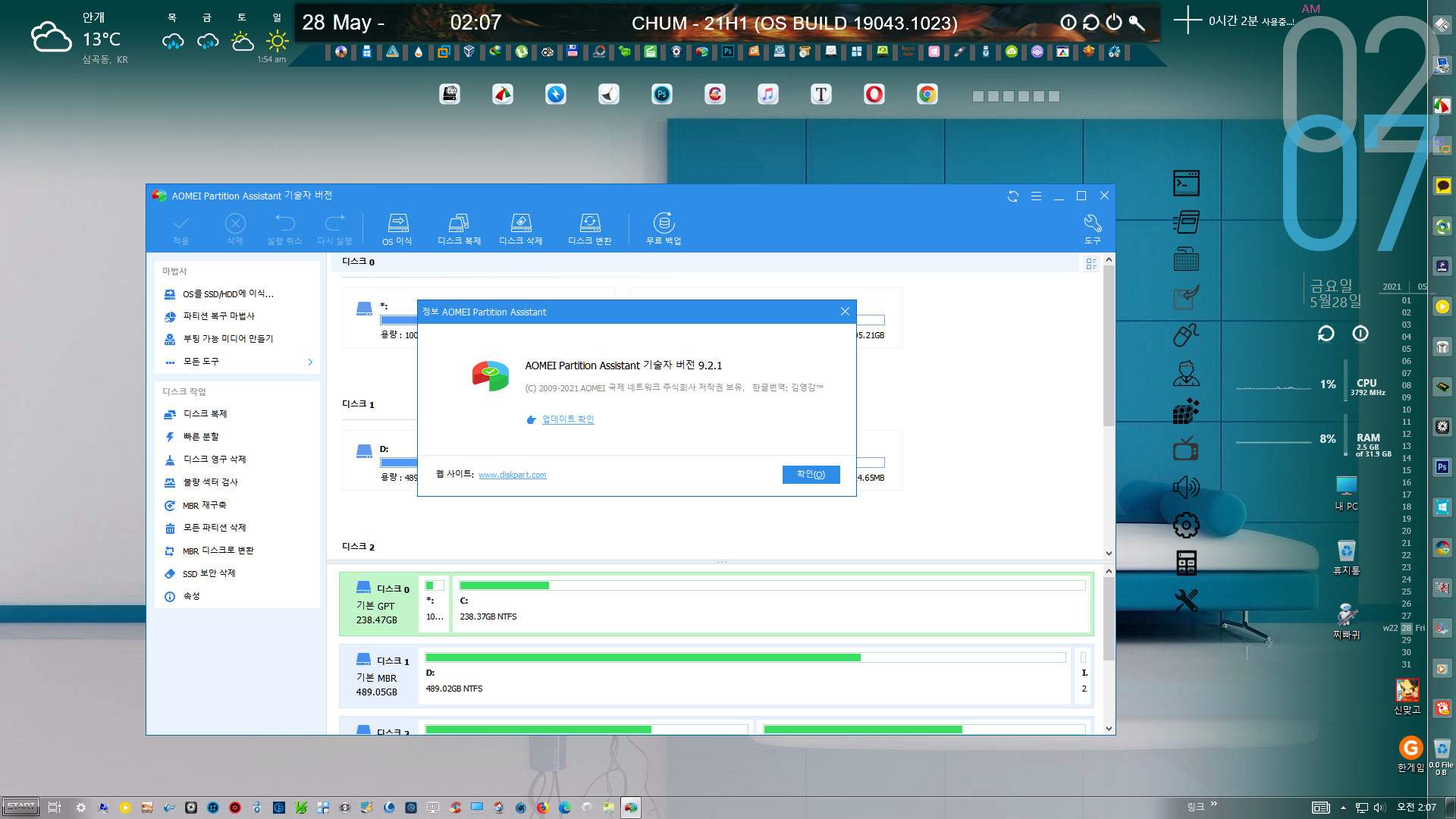Open 휴지통 recycle bin icon
The height and width of the screenshot is (819, 1456).
[1347, 557]
